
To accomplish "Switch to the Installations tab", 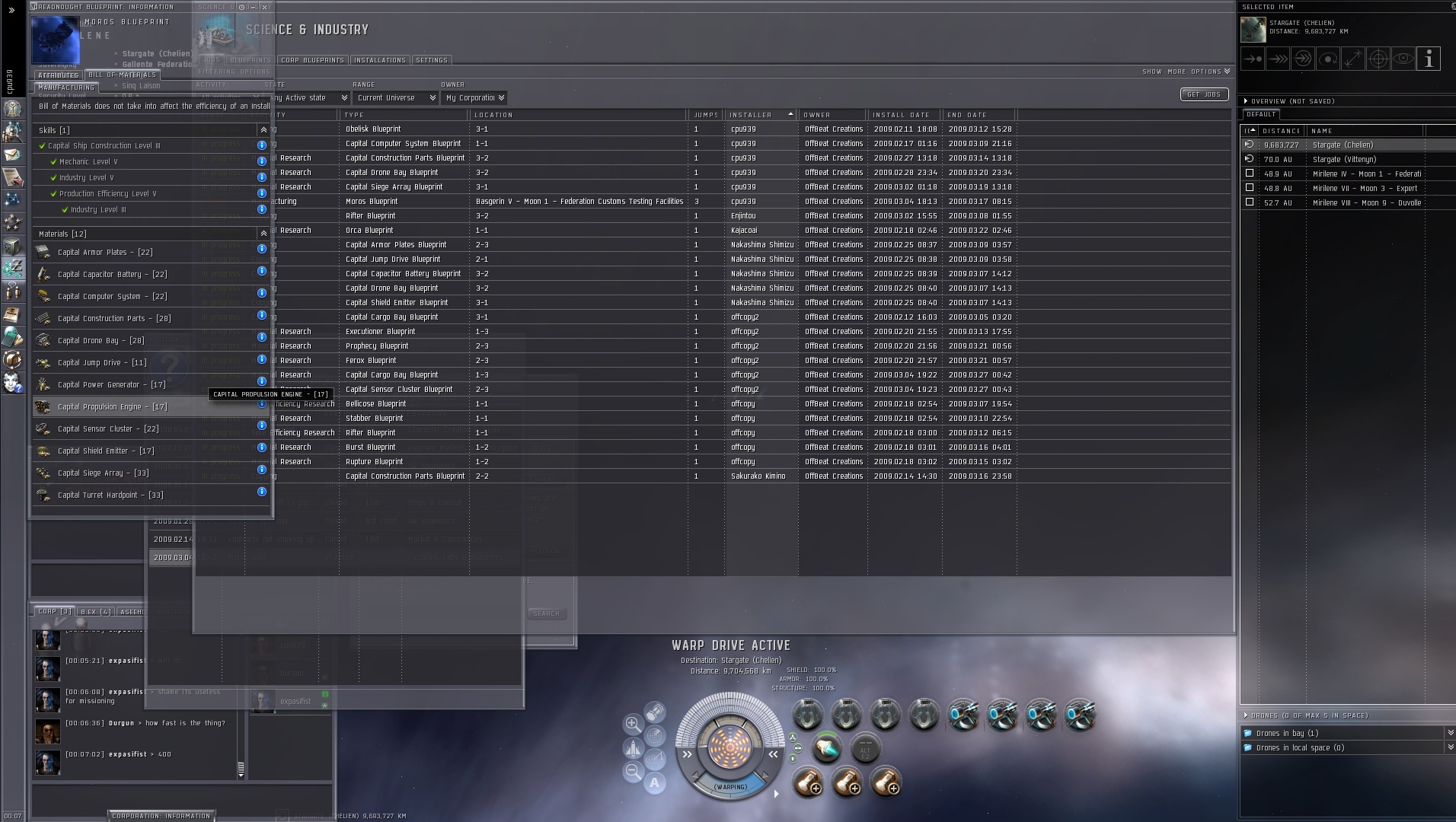I will (379, 60).
